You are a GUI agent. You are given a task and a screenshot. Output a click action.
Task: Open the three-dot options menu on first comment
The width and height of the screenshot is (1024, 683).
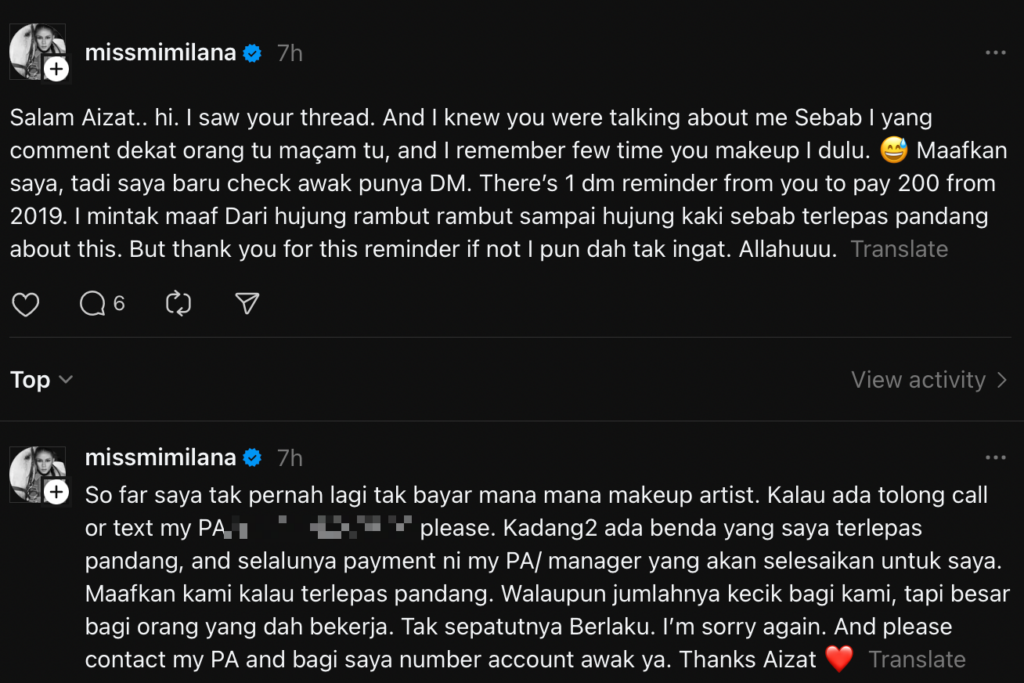pyautogui.click(x=995, y=52)
